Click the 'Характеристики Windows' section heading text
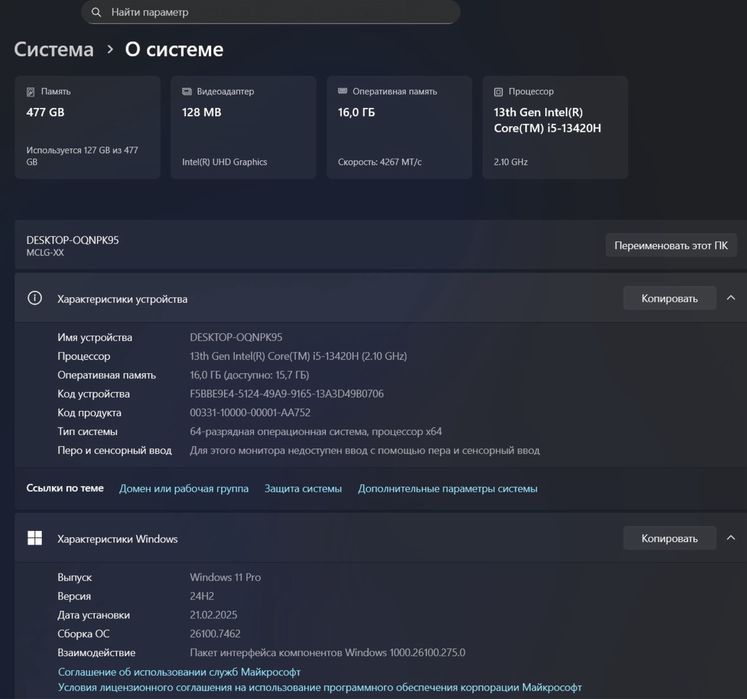The image size is (747, 699). click(118, 539)
